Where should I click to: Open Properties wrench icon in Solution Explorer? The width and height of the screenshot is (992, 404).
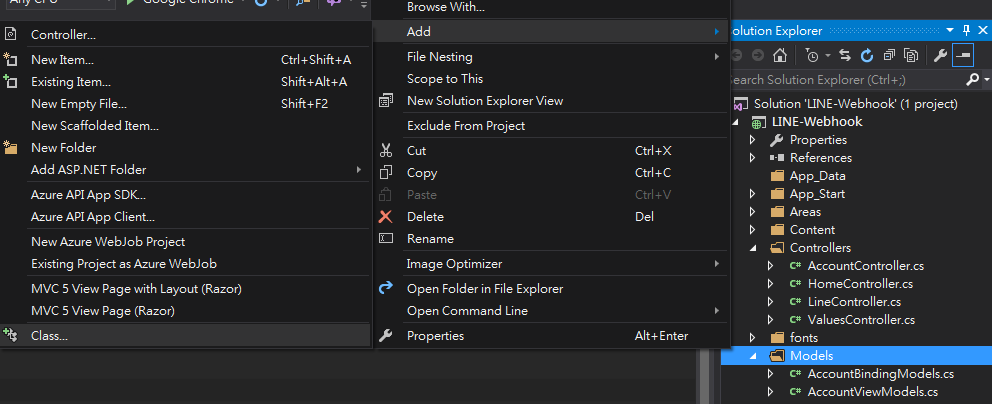940,56
